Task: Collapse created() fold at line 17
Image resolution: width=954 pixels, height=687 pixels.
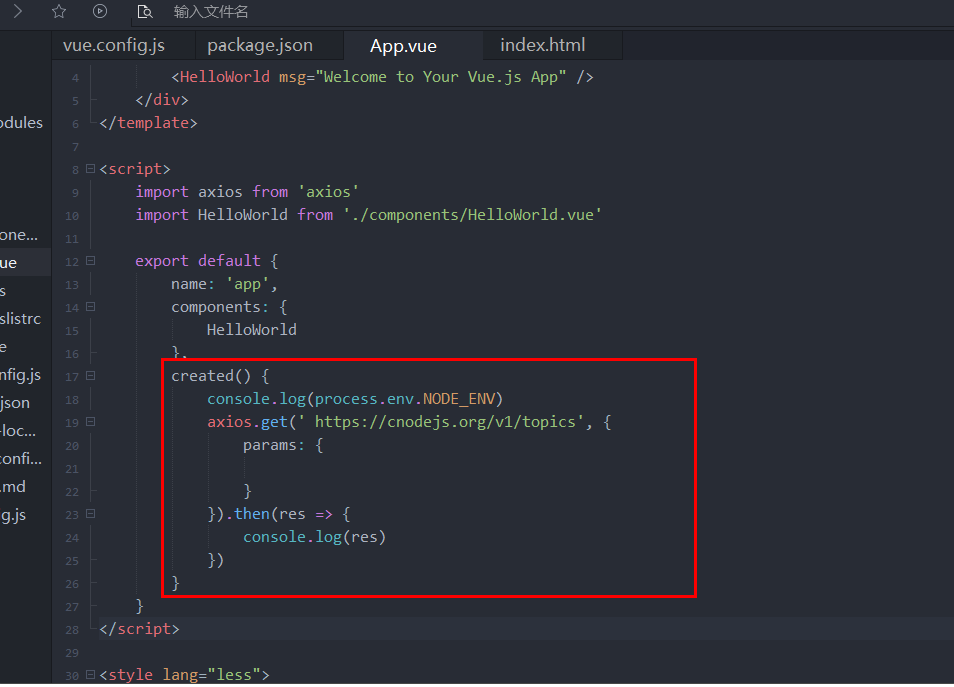Action: (91, 375)
